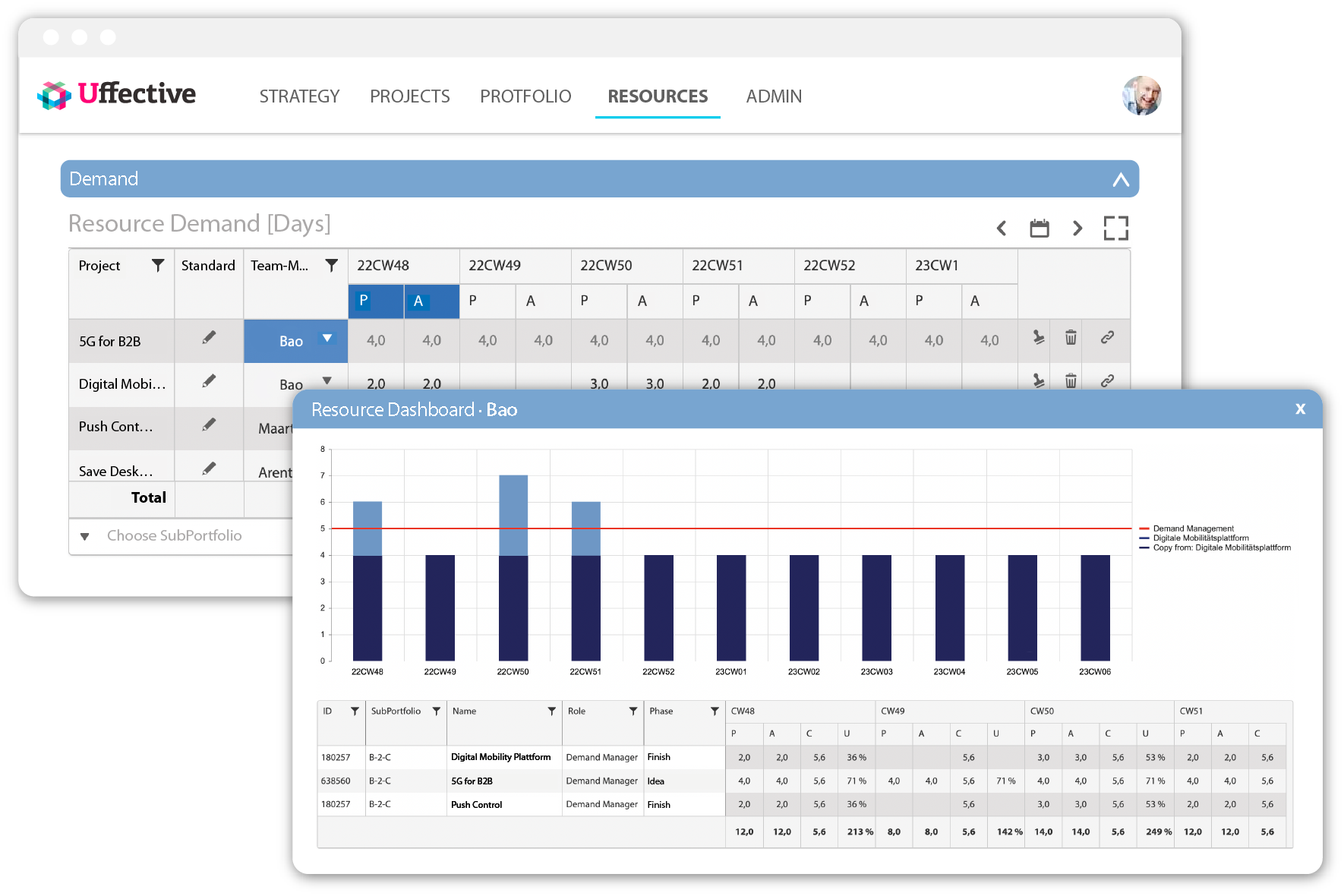The height and width of the screenshot is (896, 1344).
Task: Enable the filter on the Phase column
Action: [x=714, y=711]
